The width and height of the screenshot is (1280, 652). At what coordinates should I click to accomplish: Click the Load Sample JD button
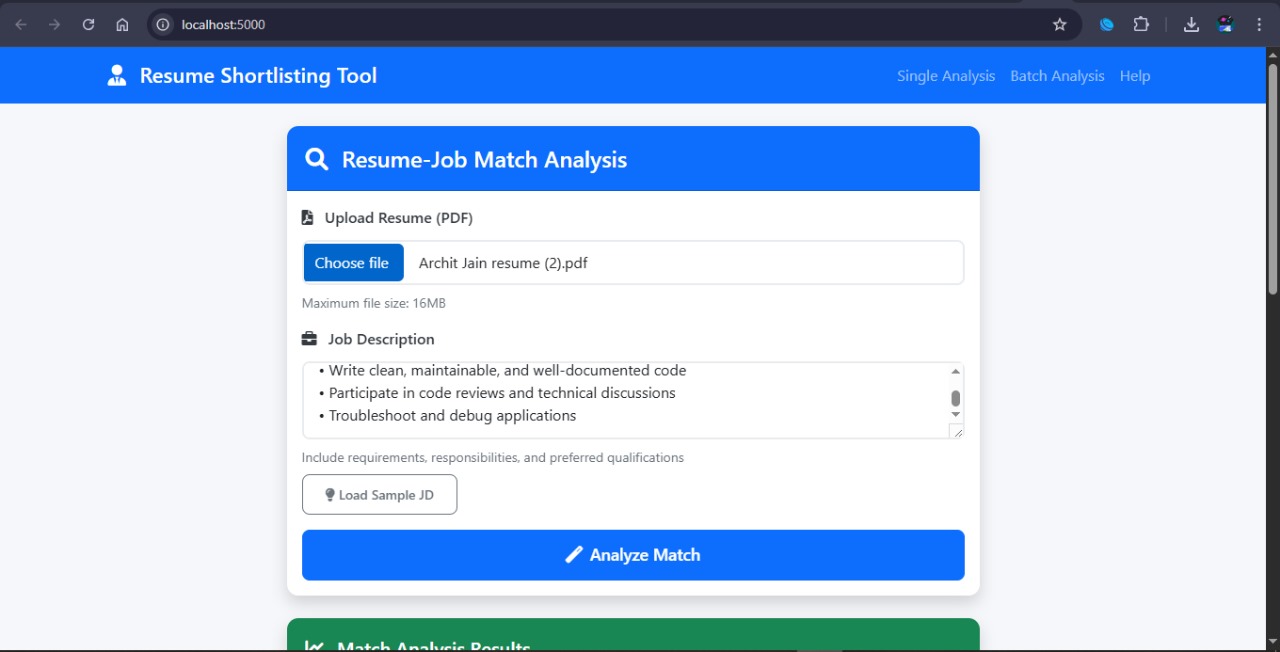click(x=379, y=495)
